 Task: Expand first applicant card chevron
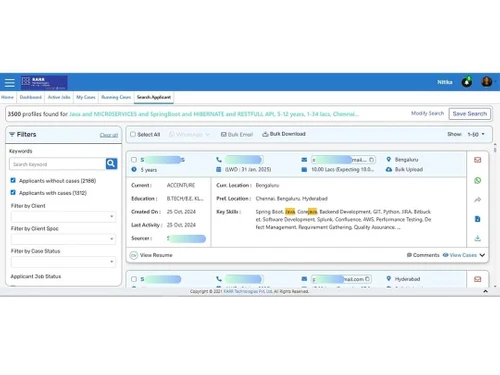point(482,255)
